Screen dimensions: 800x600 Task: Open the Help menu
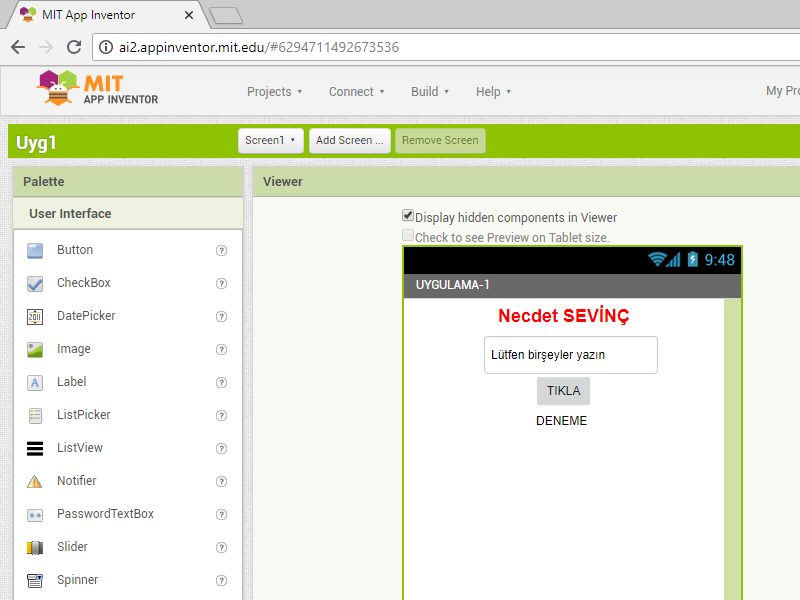pos(493,92)
